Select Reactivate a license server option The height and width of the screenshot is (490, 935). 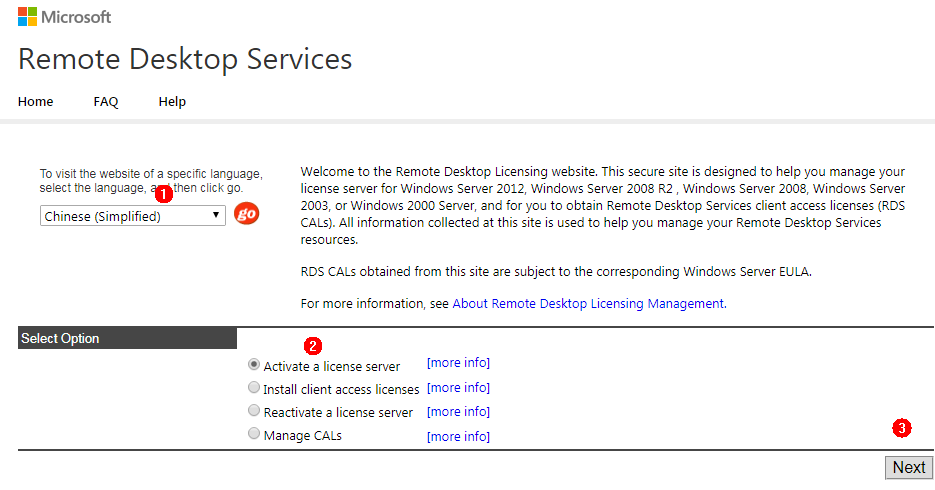(x=254, y=410)
